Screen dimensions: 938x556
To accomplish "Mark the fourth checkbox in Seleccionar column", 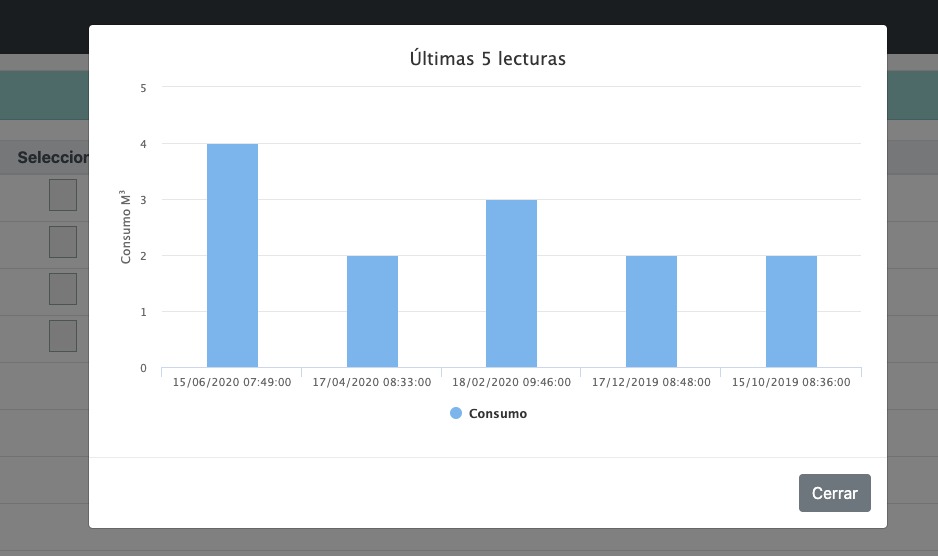I will pos(63,336).
